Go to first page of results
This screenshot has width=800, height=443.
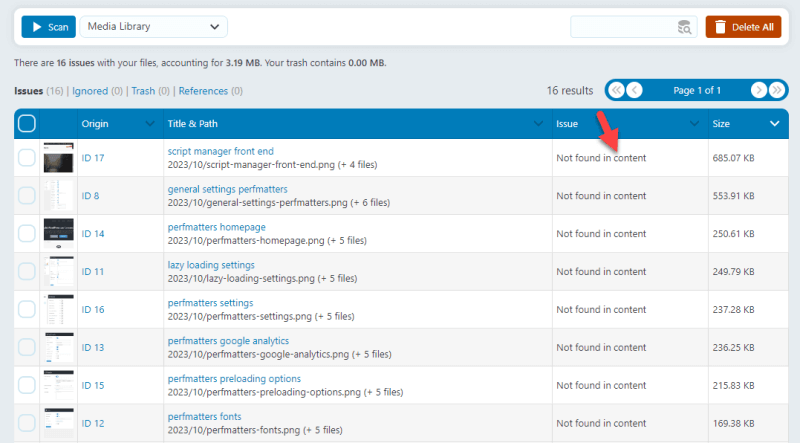616,90
